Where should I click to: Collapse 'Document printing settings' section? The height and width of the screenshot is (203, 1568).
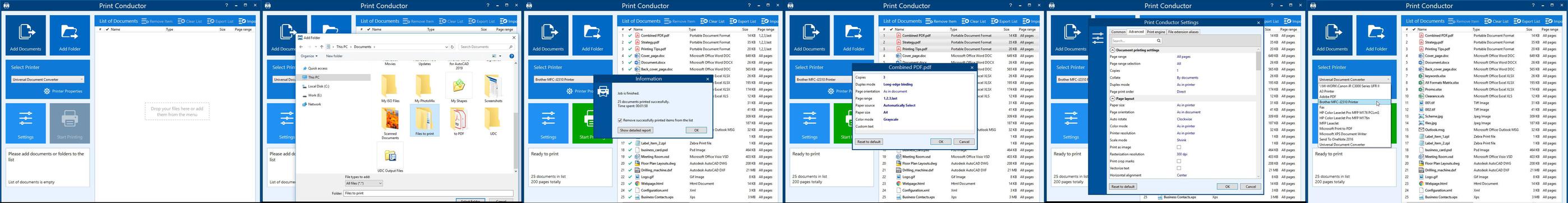point(1113,50)
